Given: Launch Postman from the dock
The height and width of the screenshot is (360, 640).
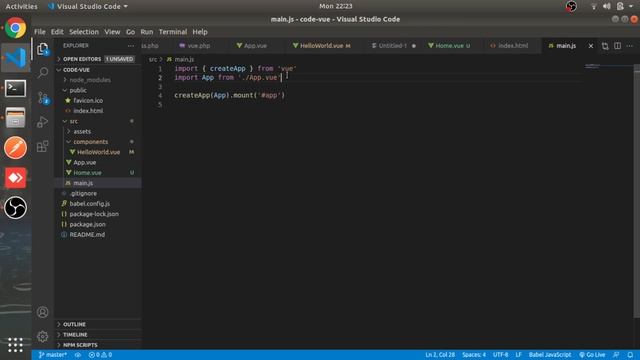Looking at the screenshot, I should (x=16, y=148).
